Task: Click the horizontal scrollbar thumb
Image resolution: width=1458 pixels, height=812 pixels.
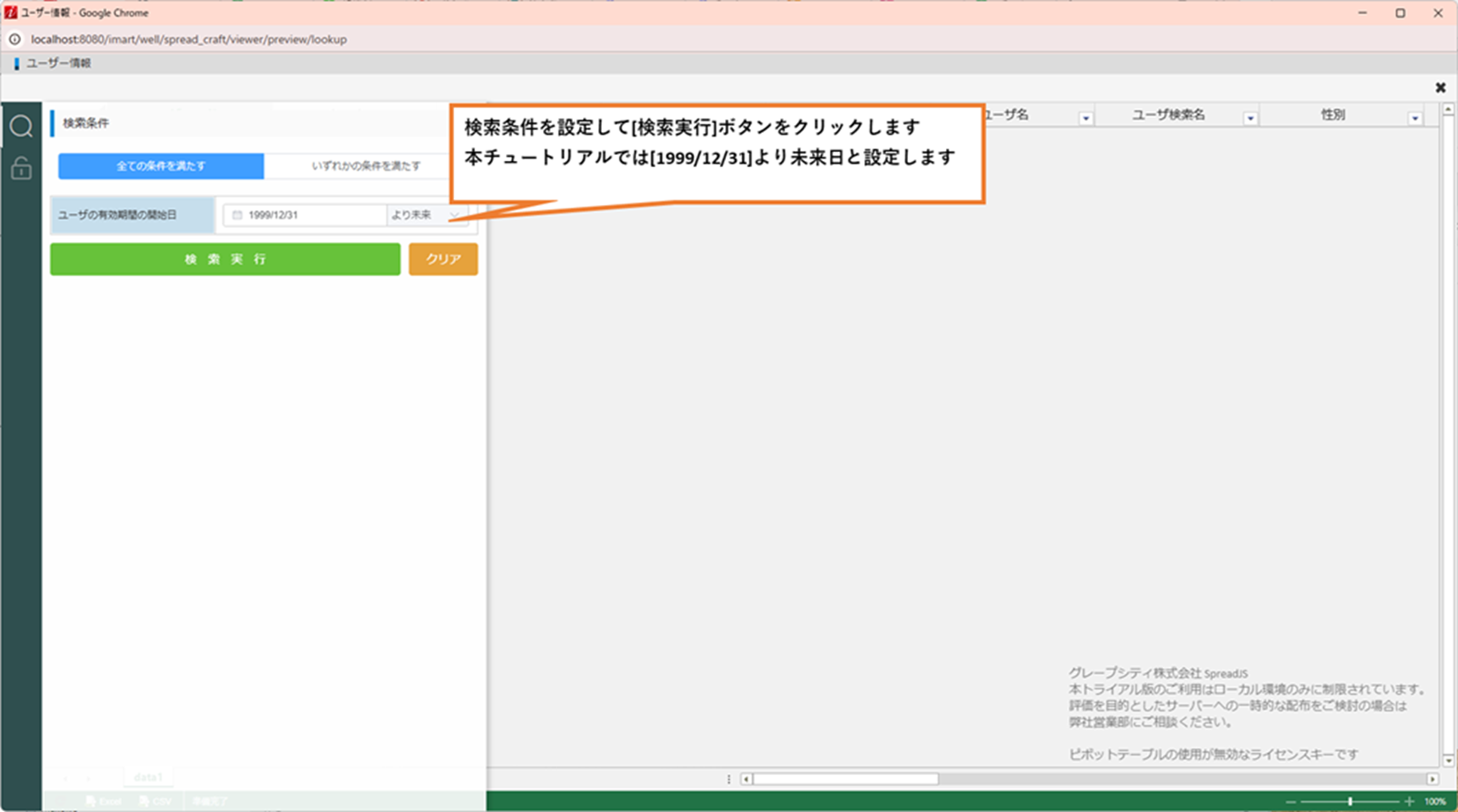Action: [x=845, y=779]
